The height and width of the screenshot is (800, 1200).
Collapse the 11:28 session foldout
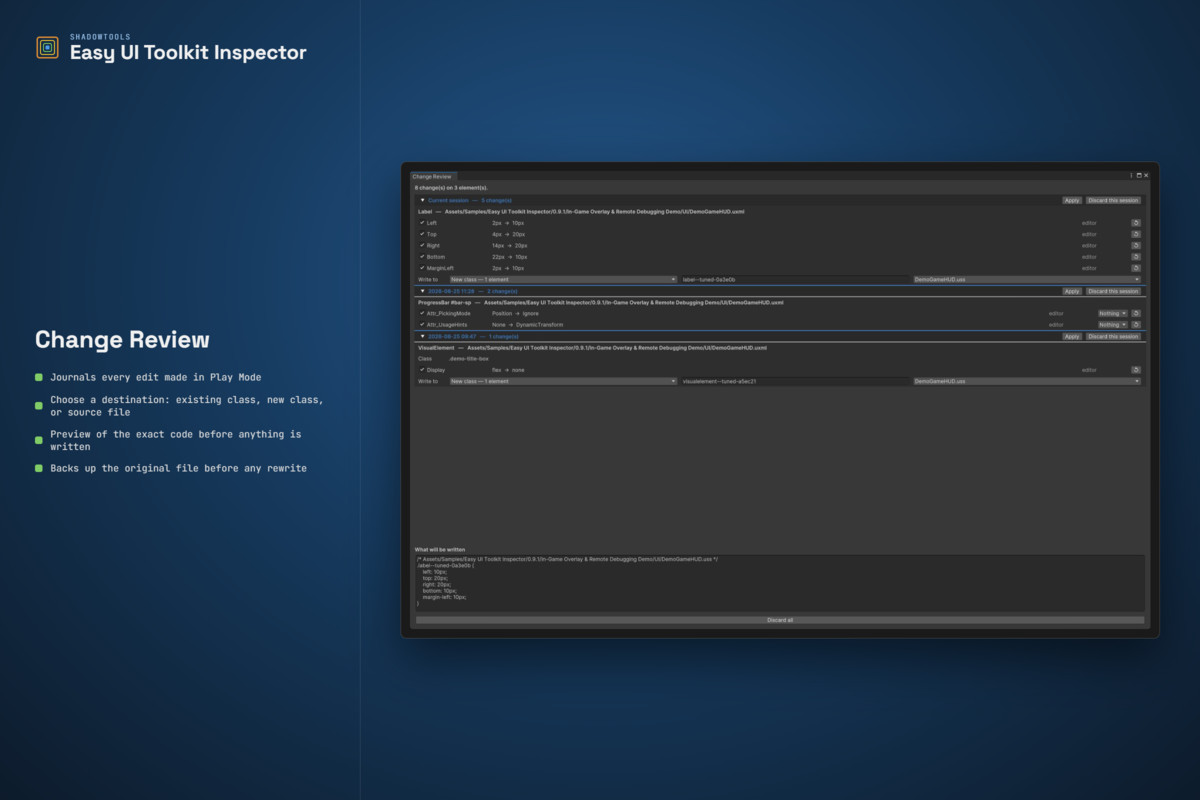pos(423,291)
